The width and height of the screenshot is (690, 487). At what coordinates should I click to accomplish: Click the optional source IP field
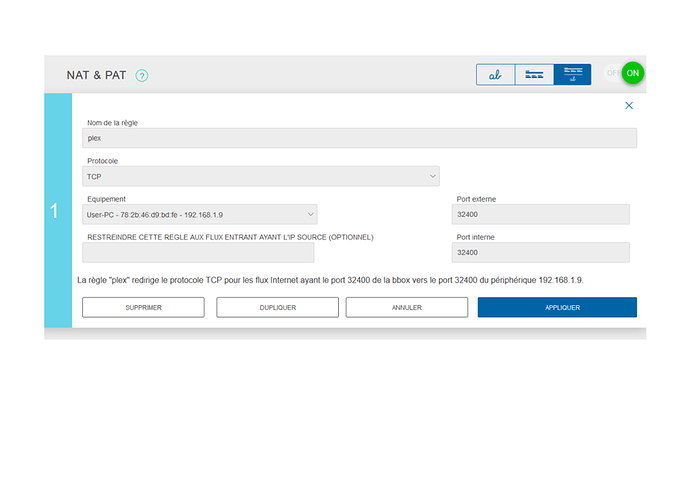point(198,253)
